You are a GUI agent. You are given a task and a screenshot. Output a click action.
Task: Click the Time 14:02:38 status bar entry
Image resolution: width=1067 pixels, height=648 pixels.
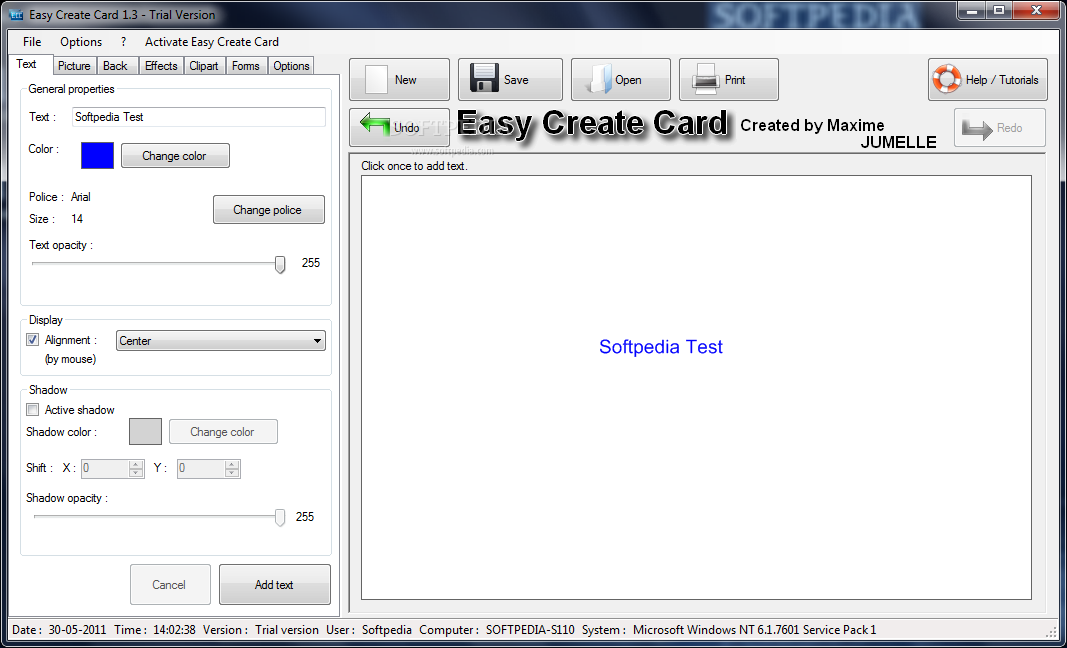pyautogui.click(x=154, y=630)
